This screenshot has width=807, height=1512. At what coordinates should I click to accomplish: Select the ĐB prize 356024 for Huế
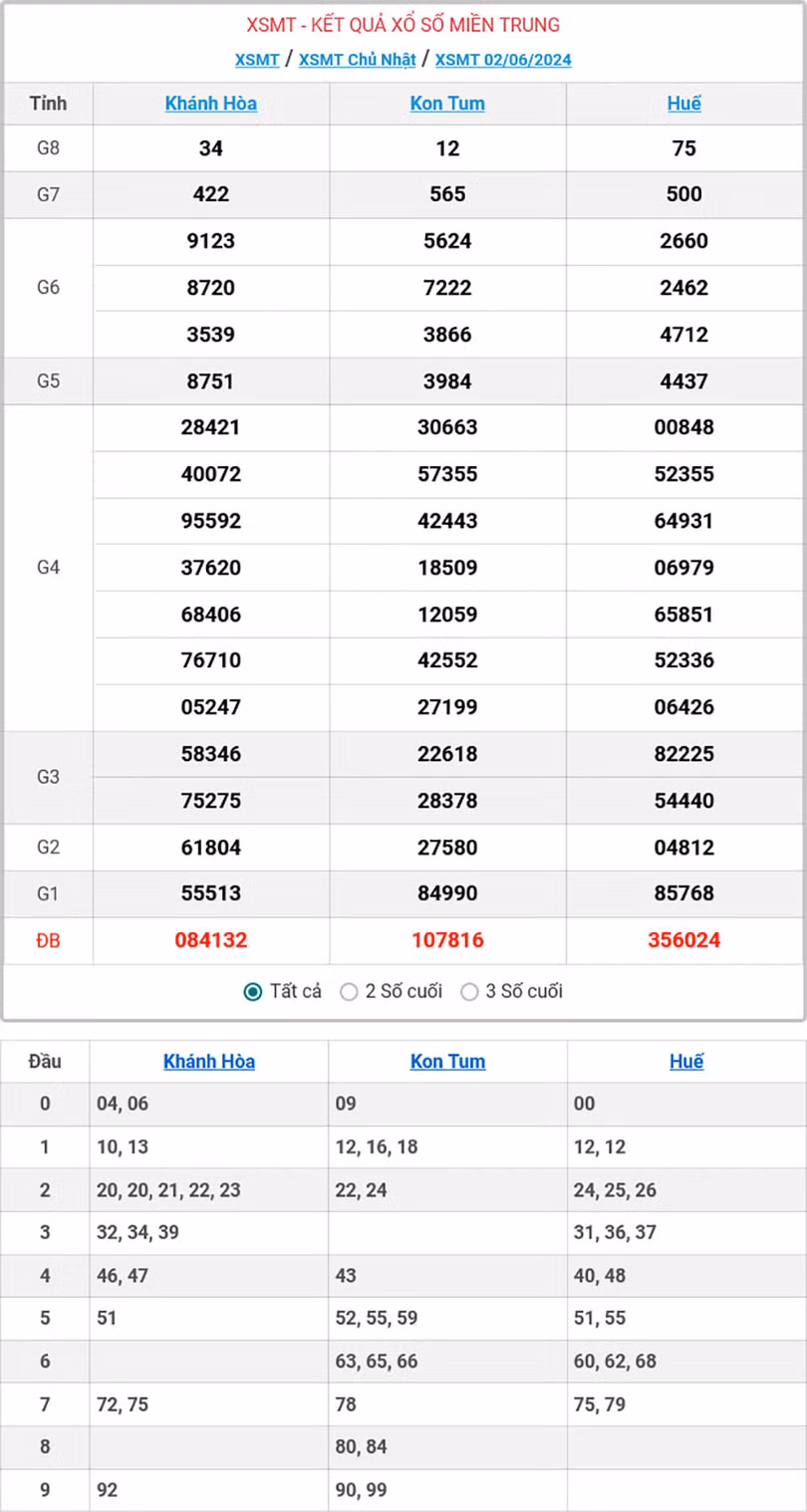pos(684,939)
